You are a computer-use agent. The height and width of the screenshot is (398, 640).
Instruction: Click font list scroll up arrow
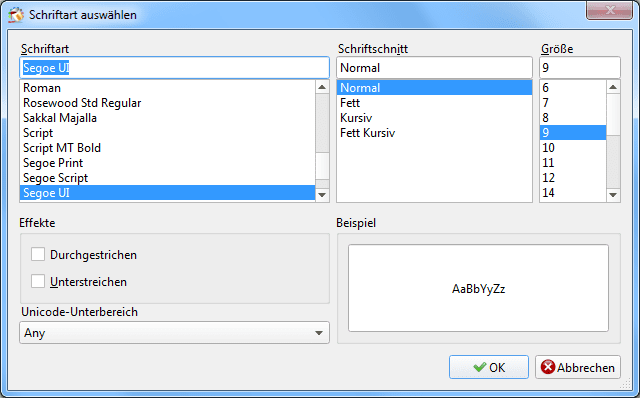(322, 87)
